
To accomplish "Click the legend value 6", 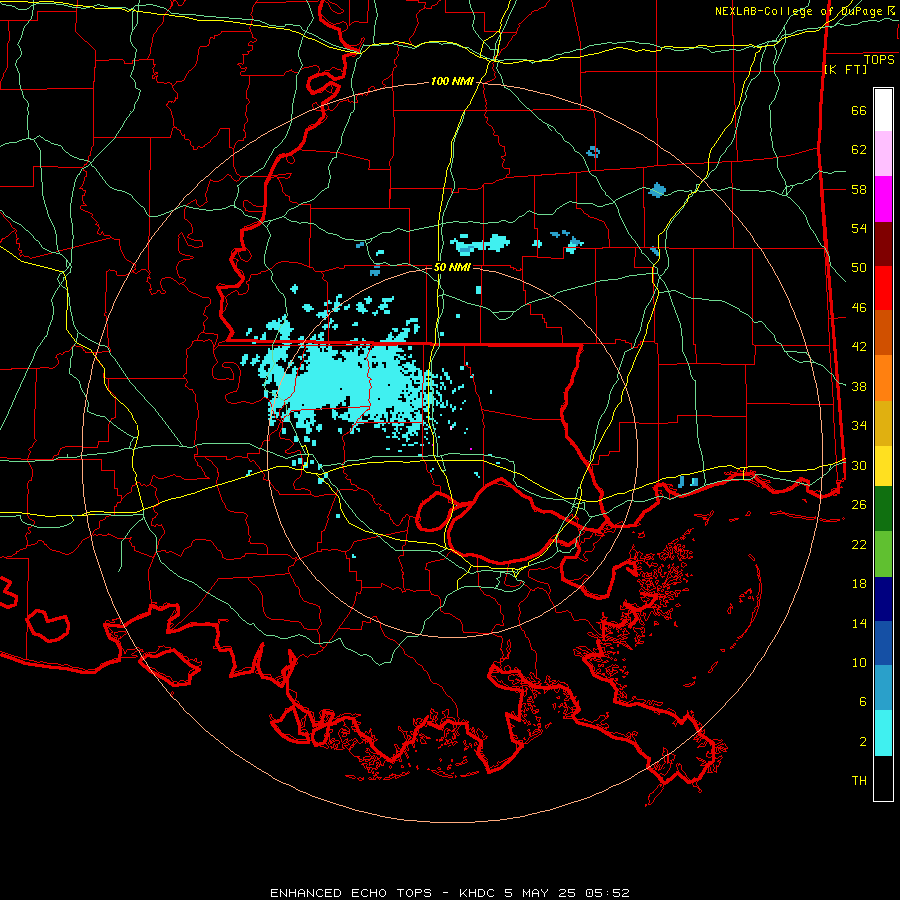I will (x=862, y=702).
